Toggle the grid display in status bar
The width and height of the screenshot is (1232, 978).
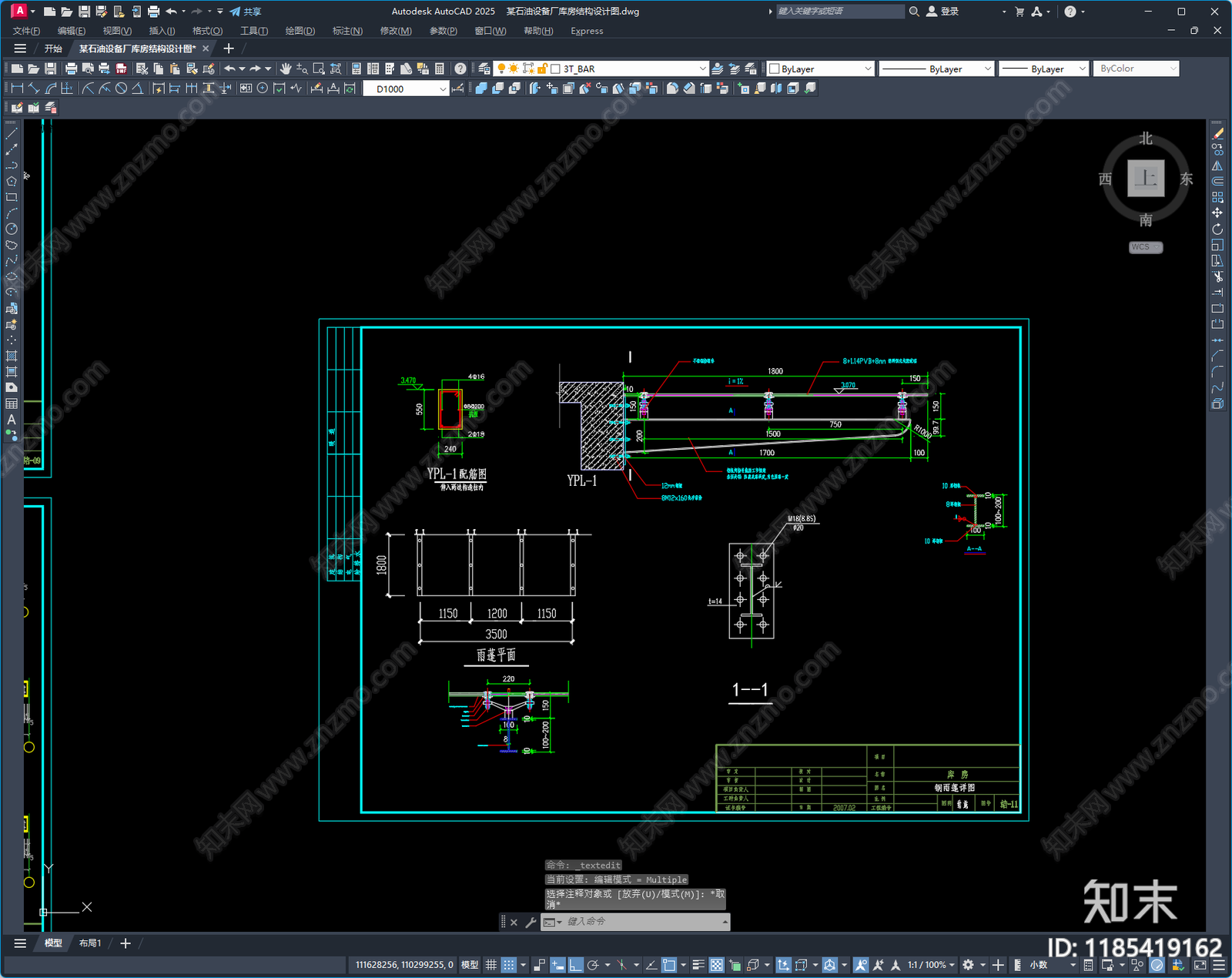coord(490,965)
